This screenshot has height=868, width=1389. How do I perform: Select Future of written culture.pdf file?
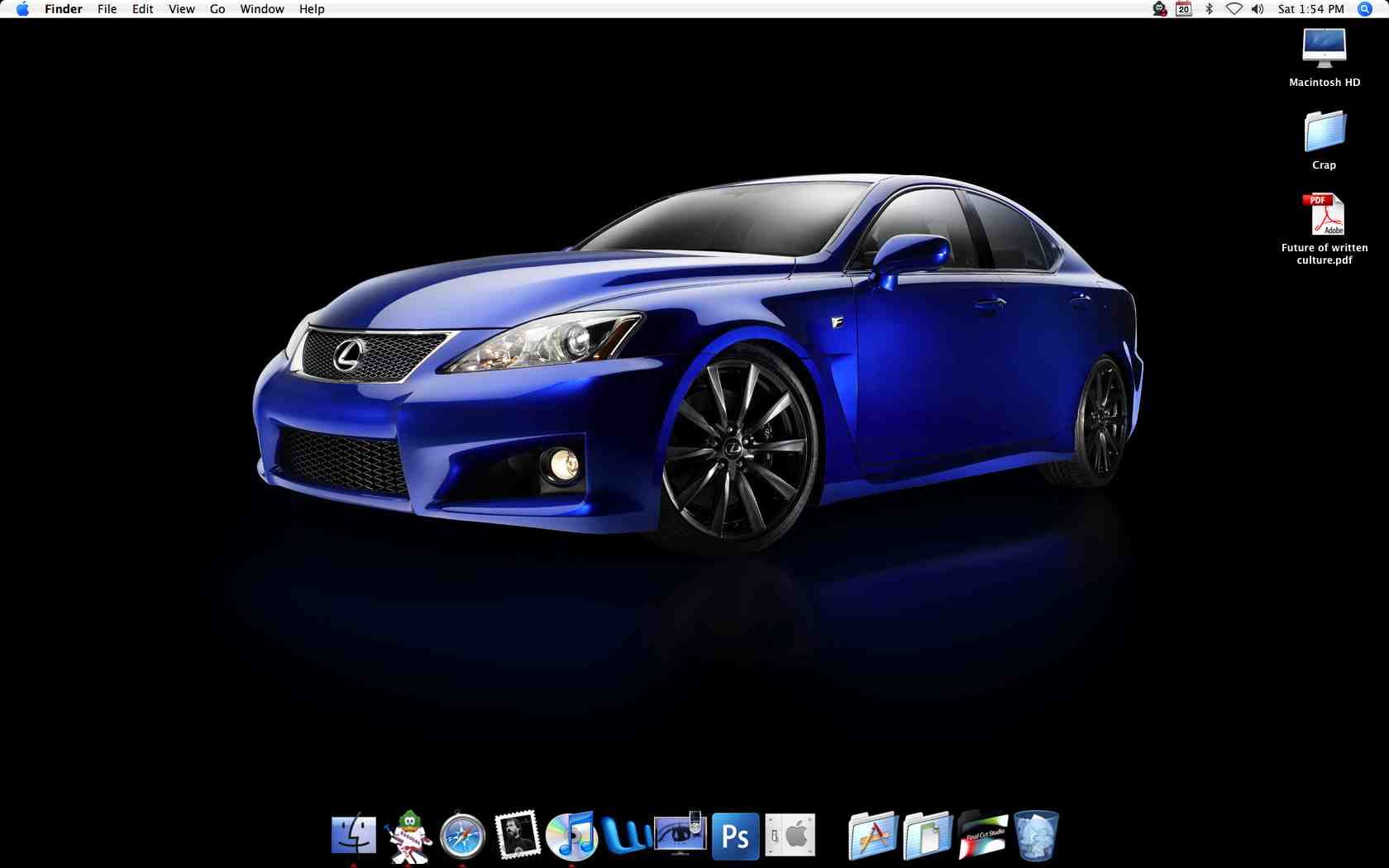(1325, 214)
